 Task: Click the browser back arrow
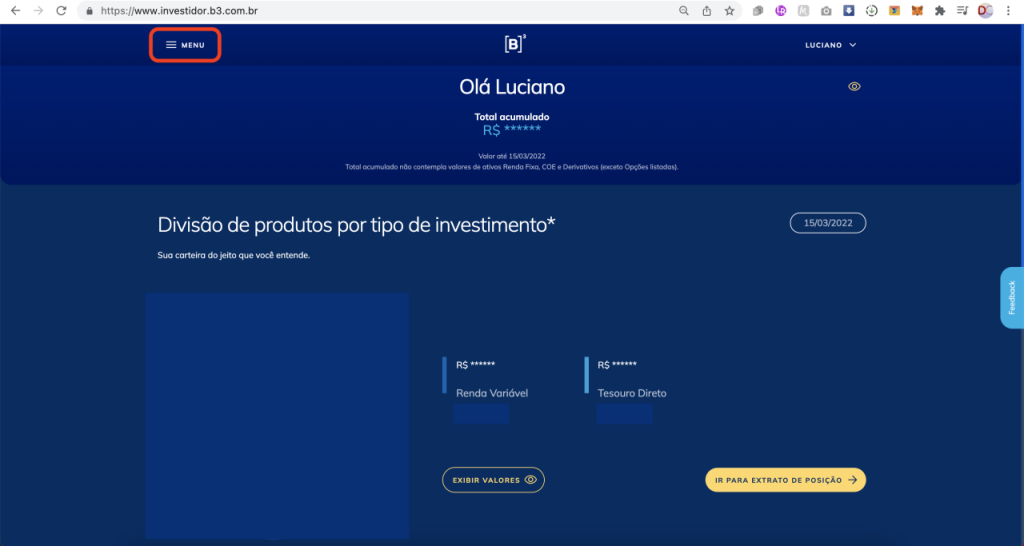click(x=16, y=11)
